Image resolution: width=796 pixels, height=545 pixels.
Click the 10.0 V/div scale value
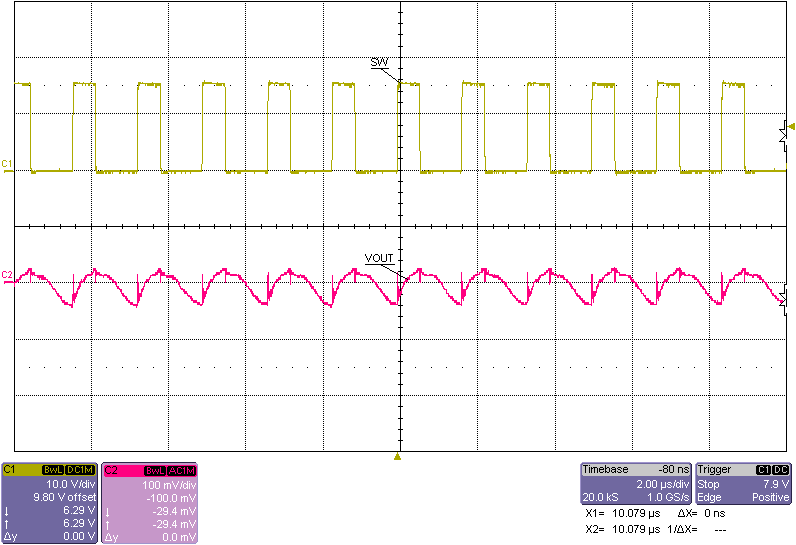click(x=71, y=484)
